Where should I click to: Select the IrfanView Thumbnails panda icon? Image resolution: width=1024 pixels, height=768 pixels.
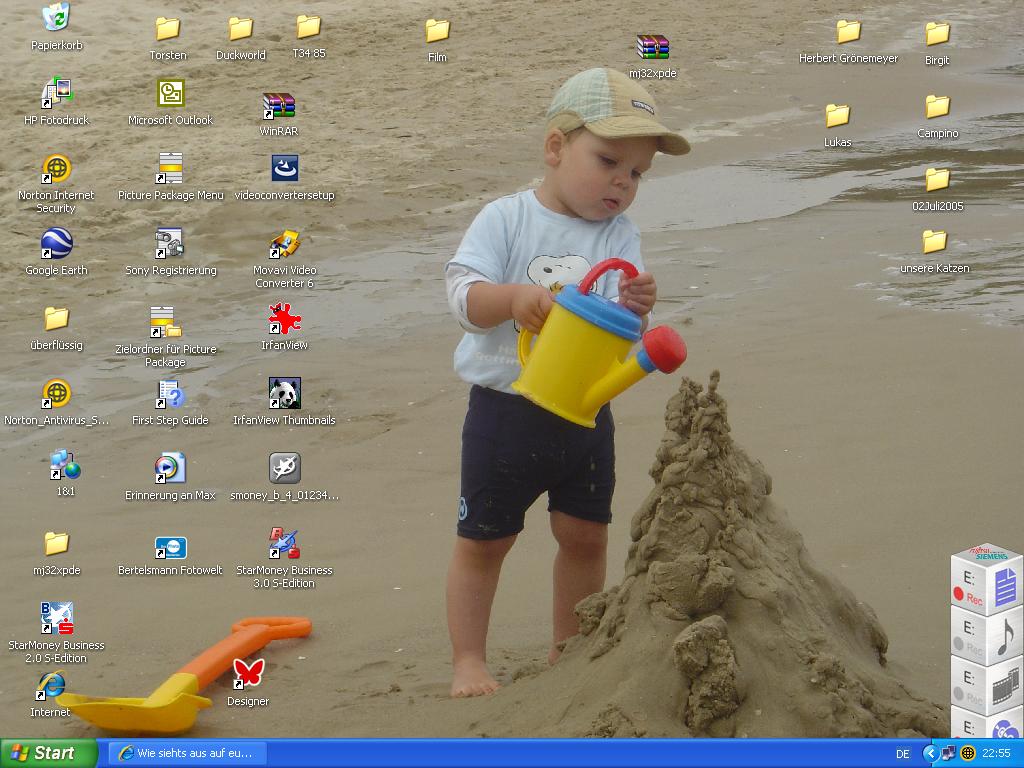(x=284, y=394)
